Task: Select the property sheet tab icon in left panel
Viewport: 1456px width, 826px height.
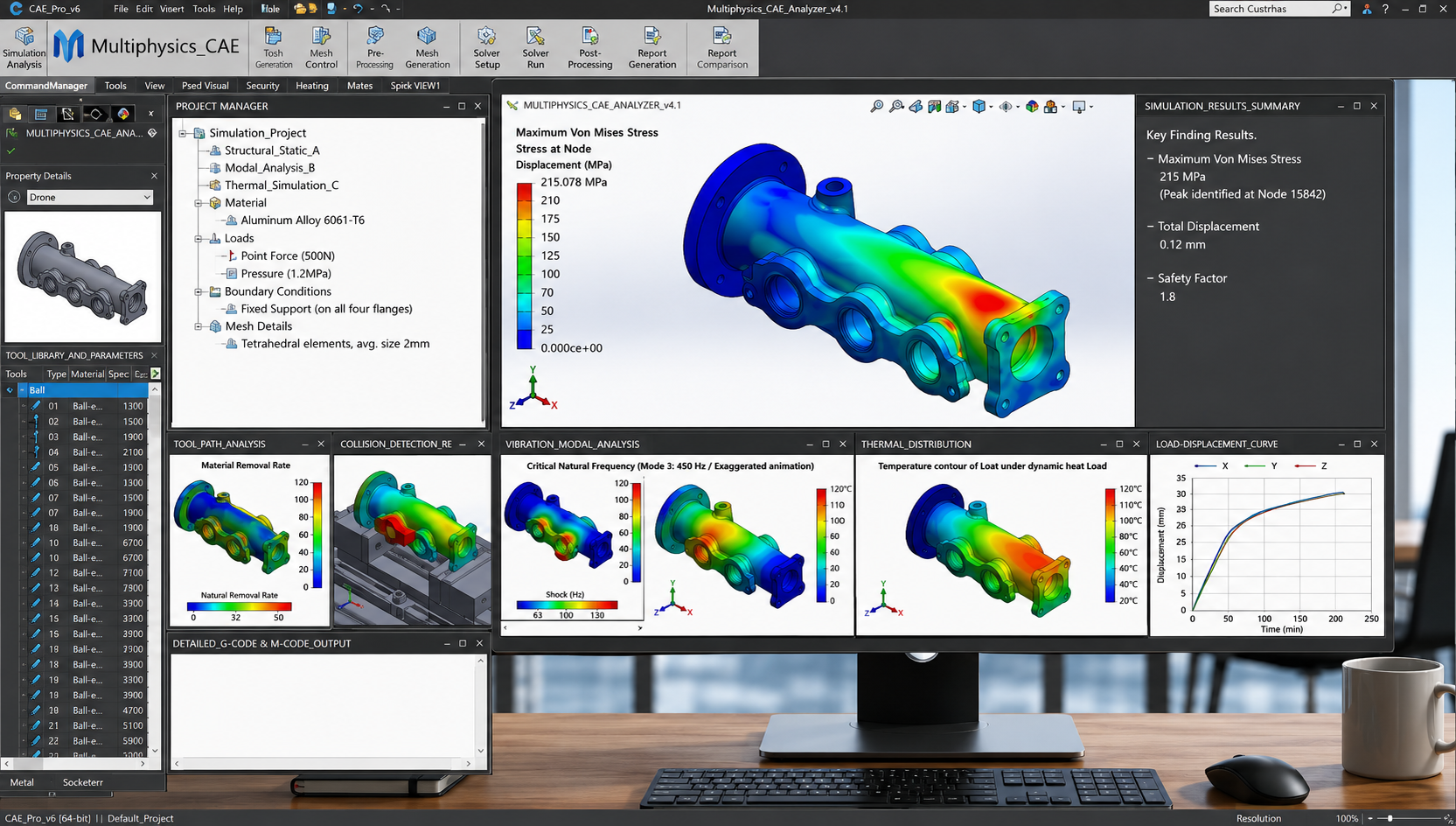Action: 40,114
